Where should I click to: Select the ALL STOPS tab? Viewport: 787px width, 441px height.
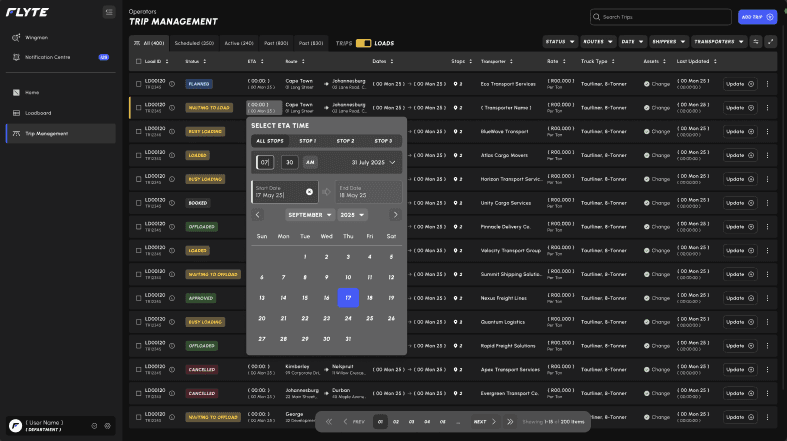[x=270, y=141]
